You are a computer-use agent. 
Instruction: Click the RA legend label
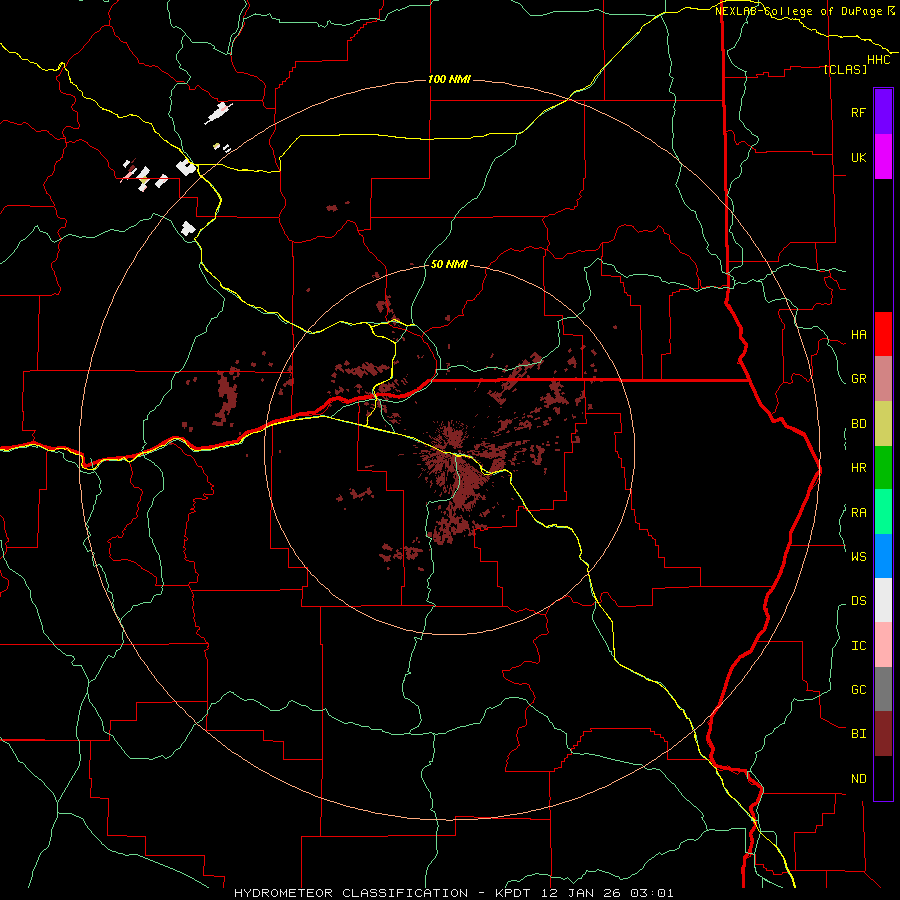click(858, 512)
